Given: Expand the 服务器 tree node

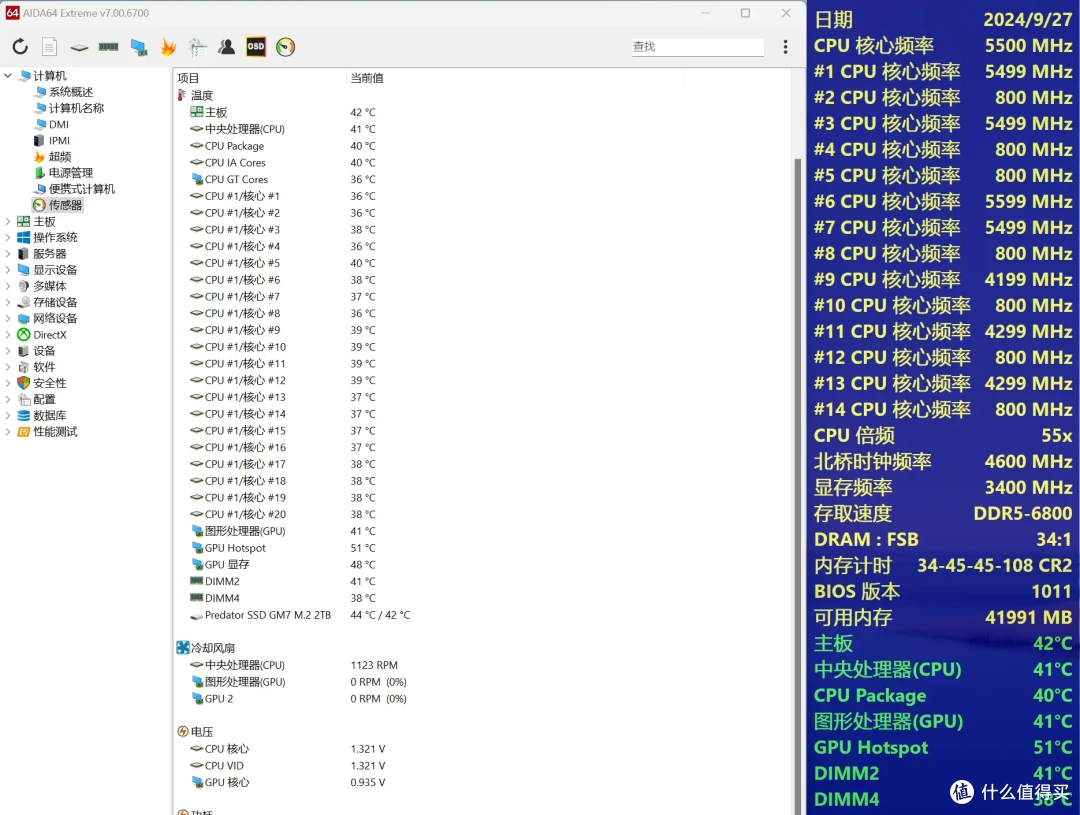Looking at the screenshot, I should pos(8,254).
